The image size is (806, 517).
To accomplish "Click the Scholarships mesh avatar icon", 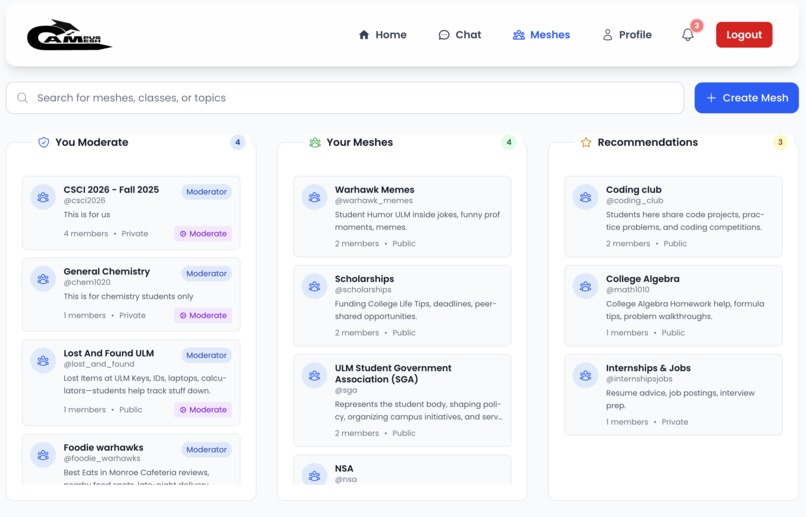I will pos(315,286).
